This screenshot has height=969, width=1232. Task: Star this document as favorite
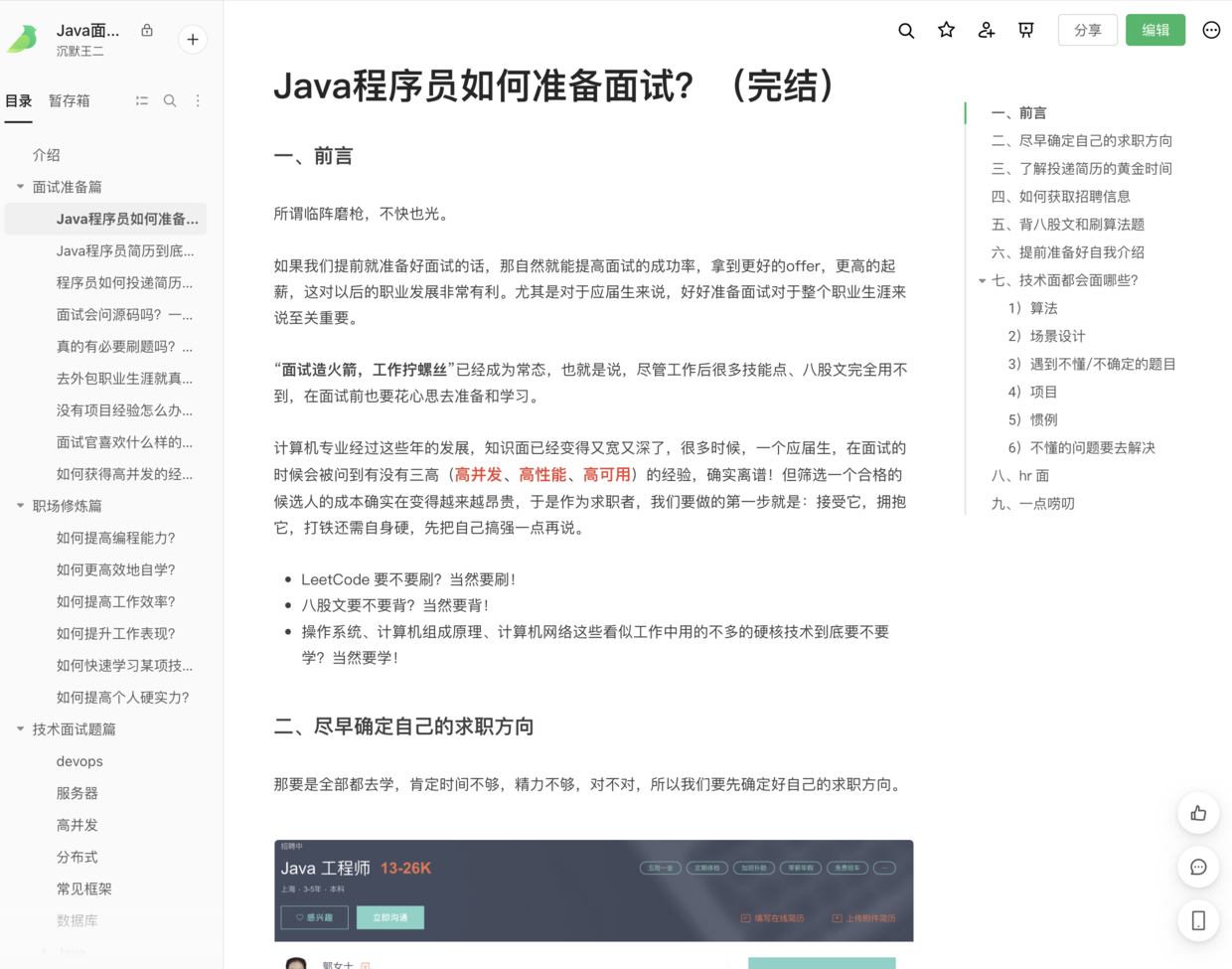[946, 31]
